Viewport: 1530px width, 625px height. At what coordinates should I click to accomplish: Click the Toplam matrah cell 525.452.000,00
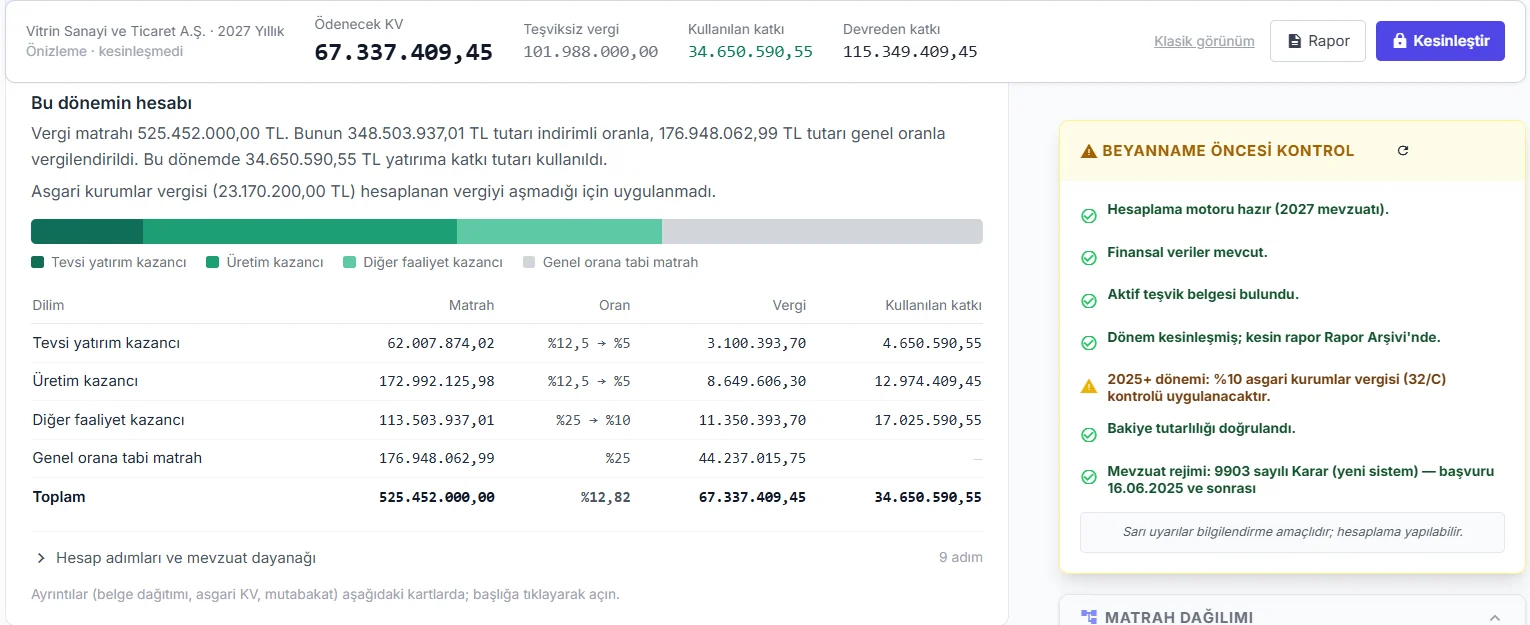437,497
